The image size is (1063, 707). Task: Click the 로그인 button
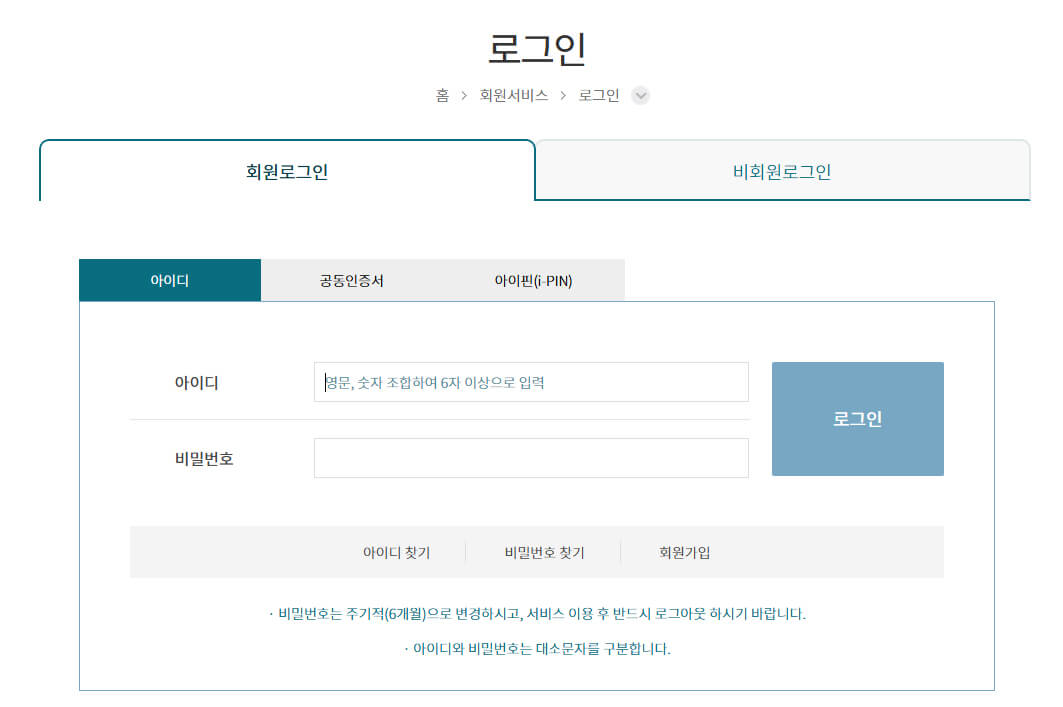[857, 418]
